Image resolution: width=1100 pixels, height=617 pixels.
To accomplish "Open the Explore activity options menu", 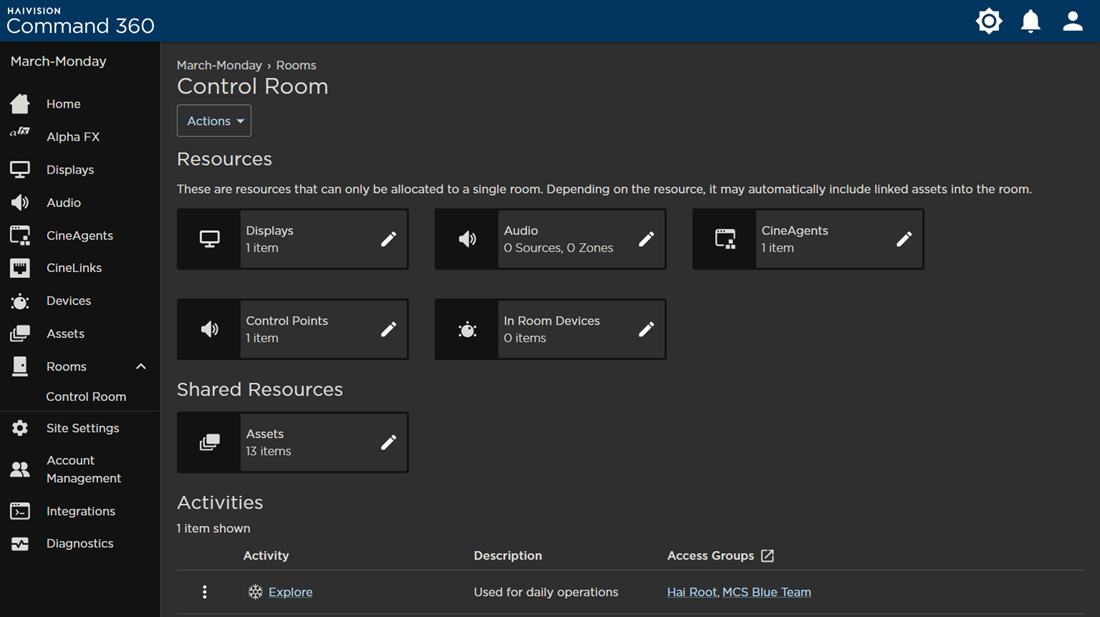I will point(204,592).
